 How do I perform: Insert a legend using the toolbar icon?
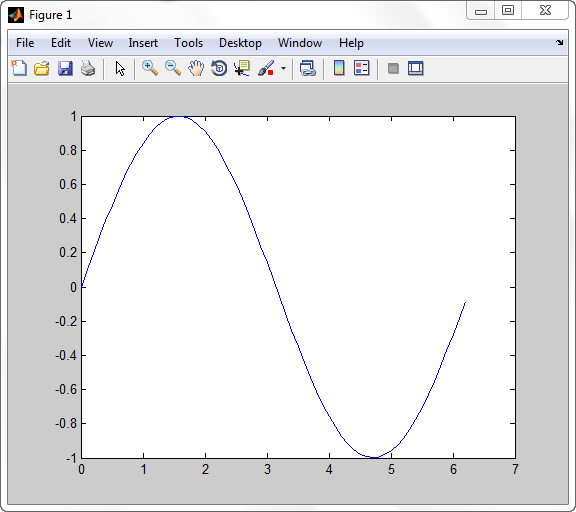(x=361, y=68)
